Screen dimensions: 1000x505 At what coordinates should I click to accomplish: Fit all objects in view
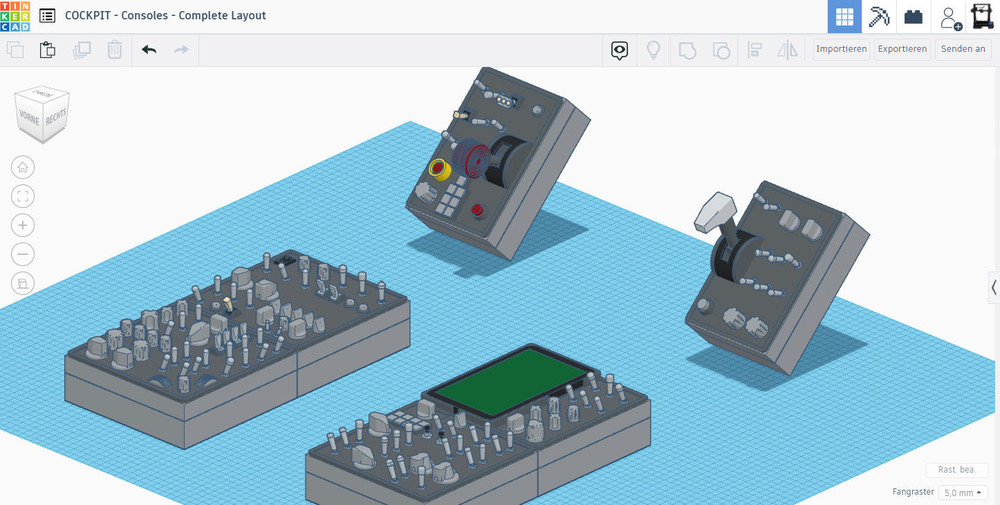coord(24,196)
